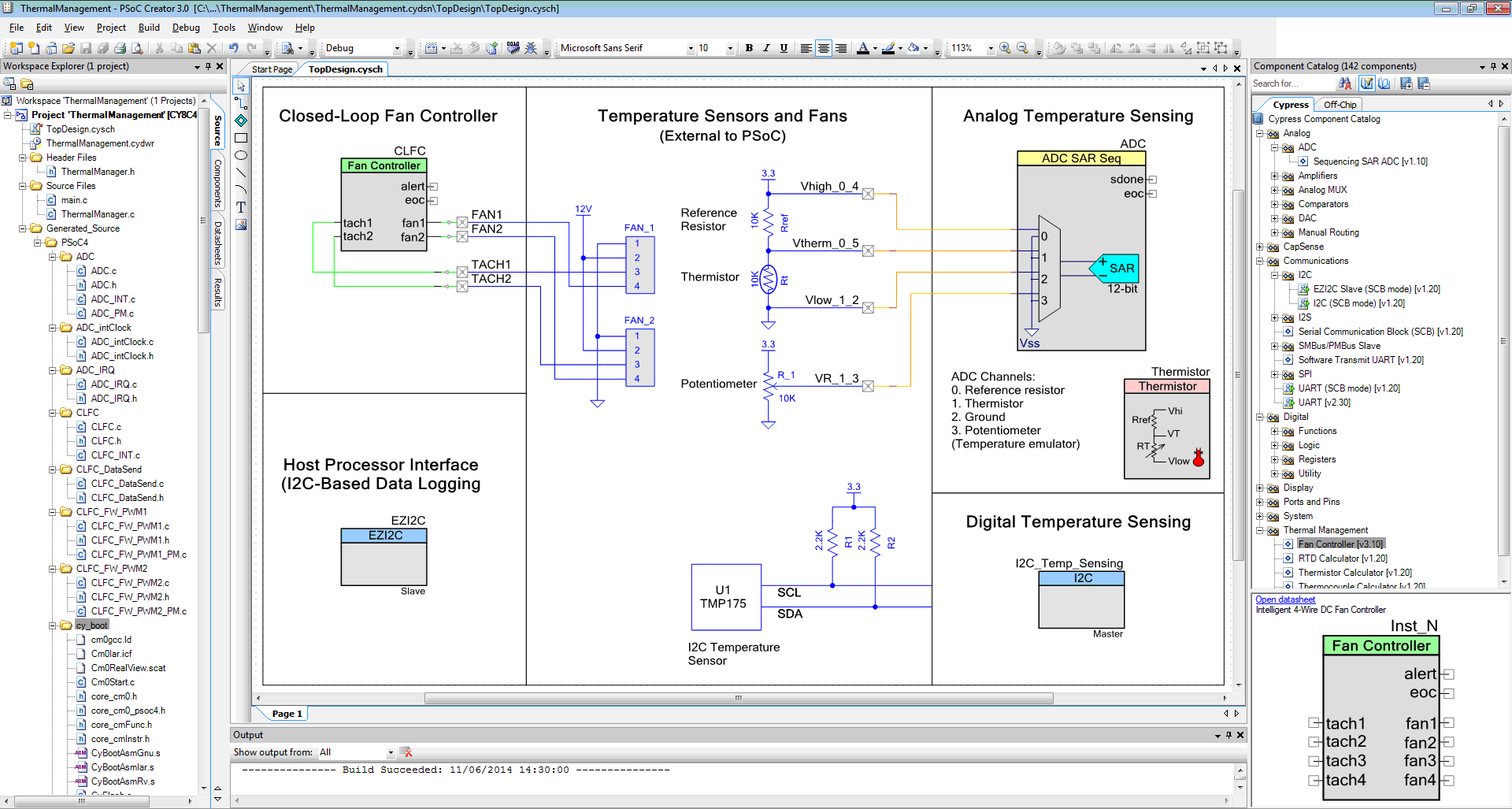This screenshot has height=809, width=1512.
Task: Click the Print icon in toolbar
Action: pos(120,48)
